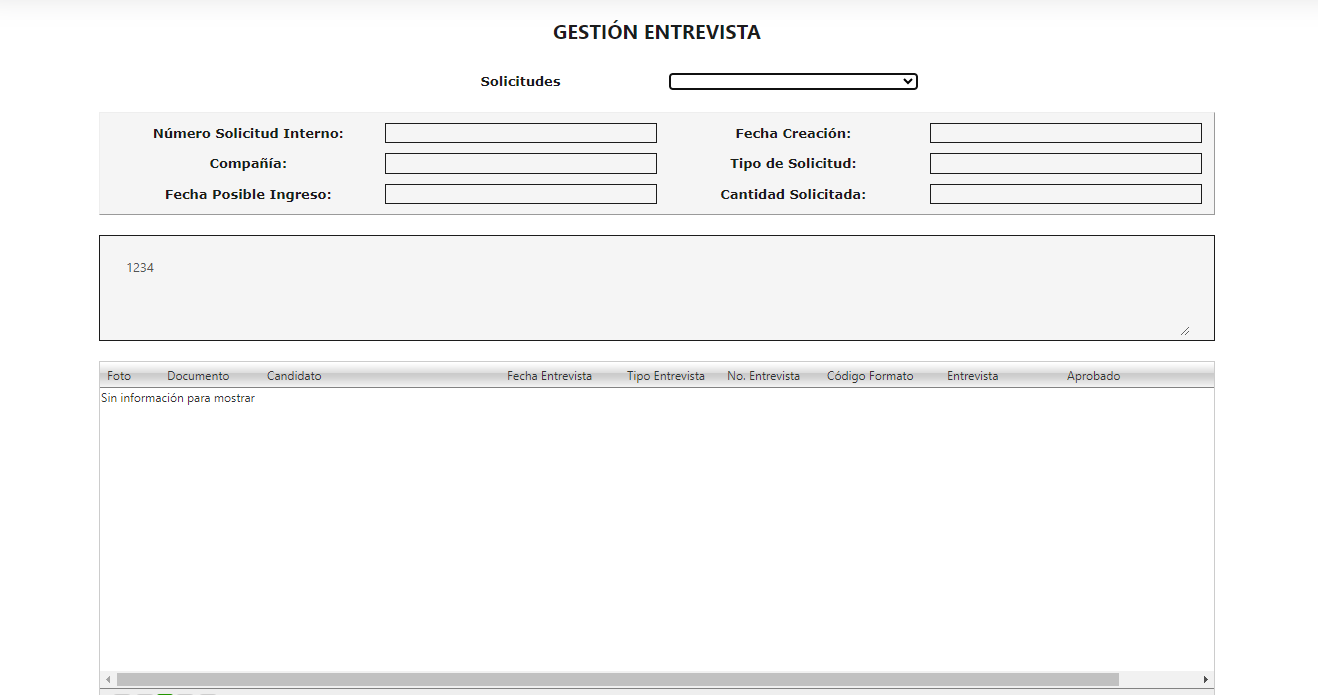Sort the grid by the Candidato column
The image size is (1318, 695).
coord(293,375)
